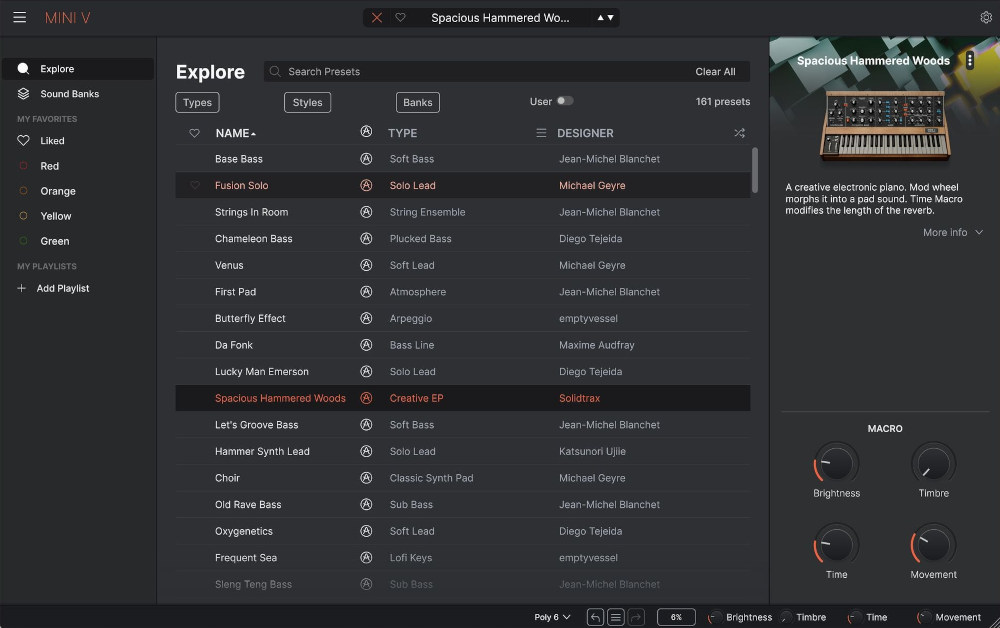Favorite the Fusion Solo preset heart
This screenshot has width=1000, height=628.
(x=196, y=185)
